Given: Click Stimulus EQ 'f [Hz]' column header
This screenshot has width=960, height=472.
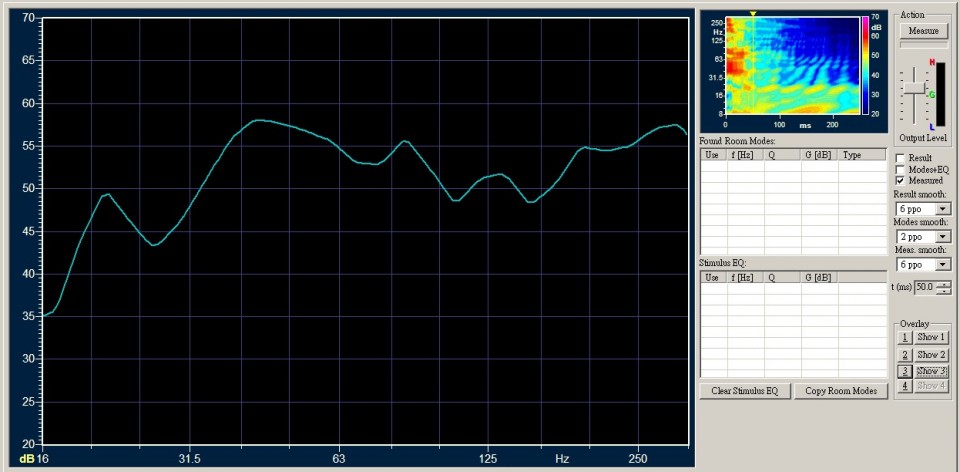Looking at the screenshot, I should [746, 277].
